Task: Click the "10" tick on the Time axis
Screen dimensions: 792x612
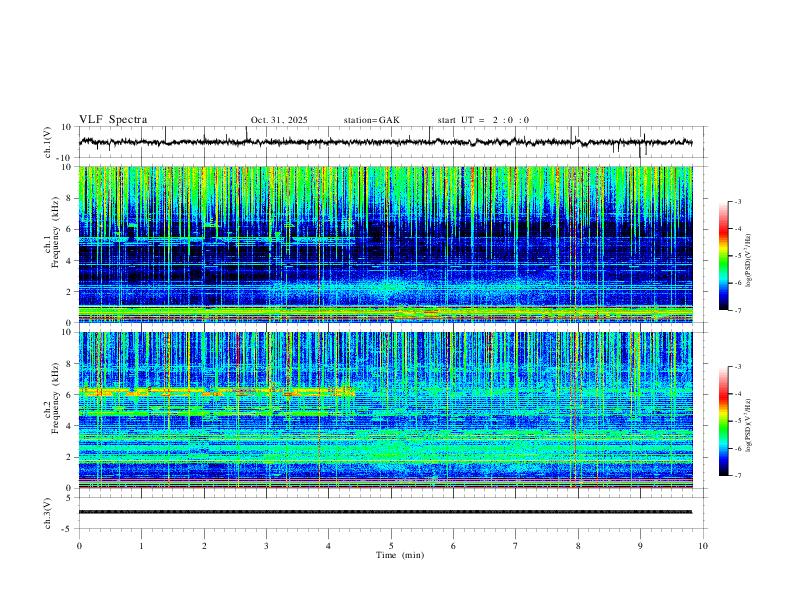Action: tap(703, 546)
